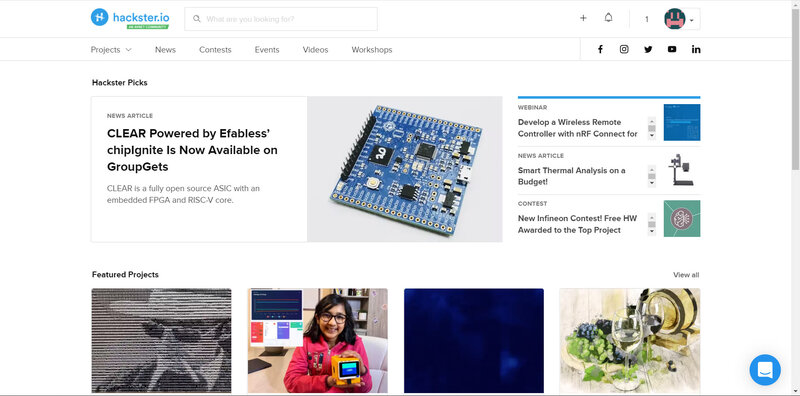Viewport: 800px width, 396px height.
Task: Open the YouTube social link
Action: (x=672, y=50)
